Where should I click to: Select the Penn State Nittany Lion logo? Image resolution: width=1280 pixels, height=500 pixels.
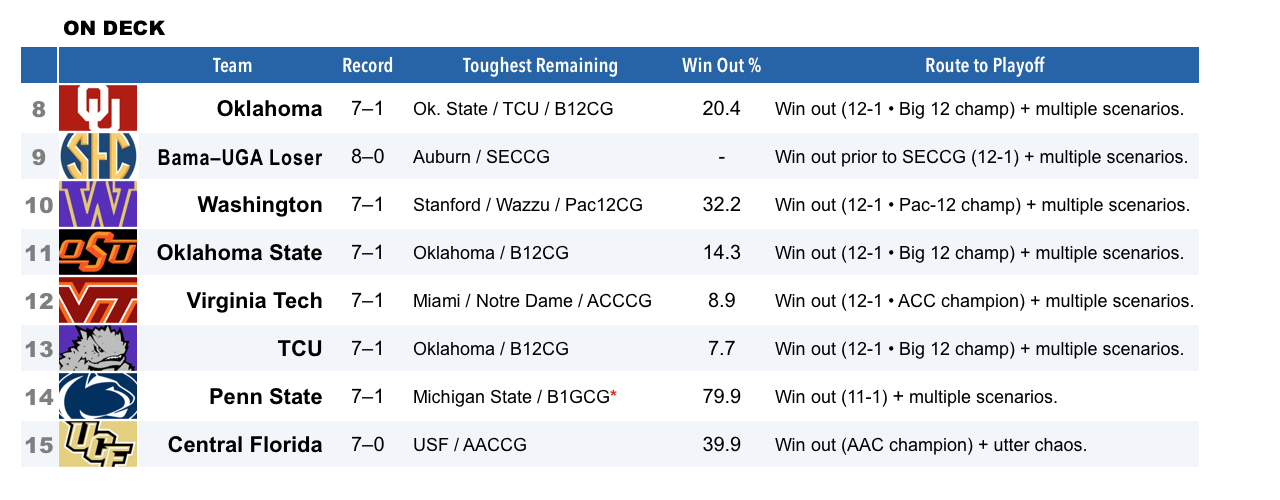tap(98, 396)
